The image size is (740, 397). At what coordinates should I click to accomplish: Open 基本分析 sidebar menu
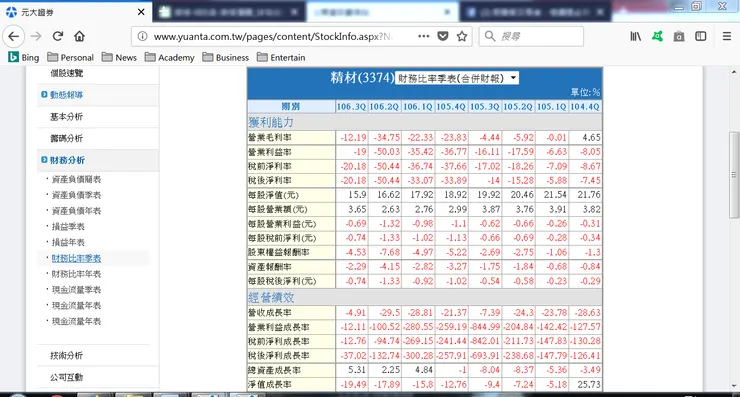point(67,117)
